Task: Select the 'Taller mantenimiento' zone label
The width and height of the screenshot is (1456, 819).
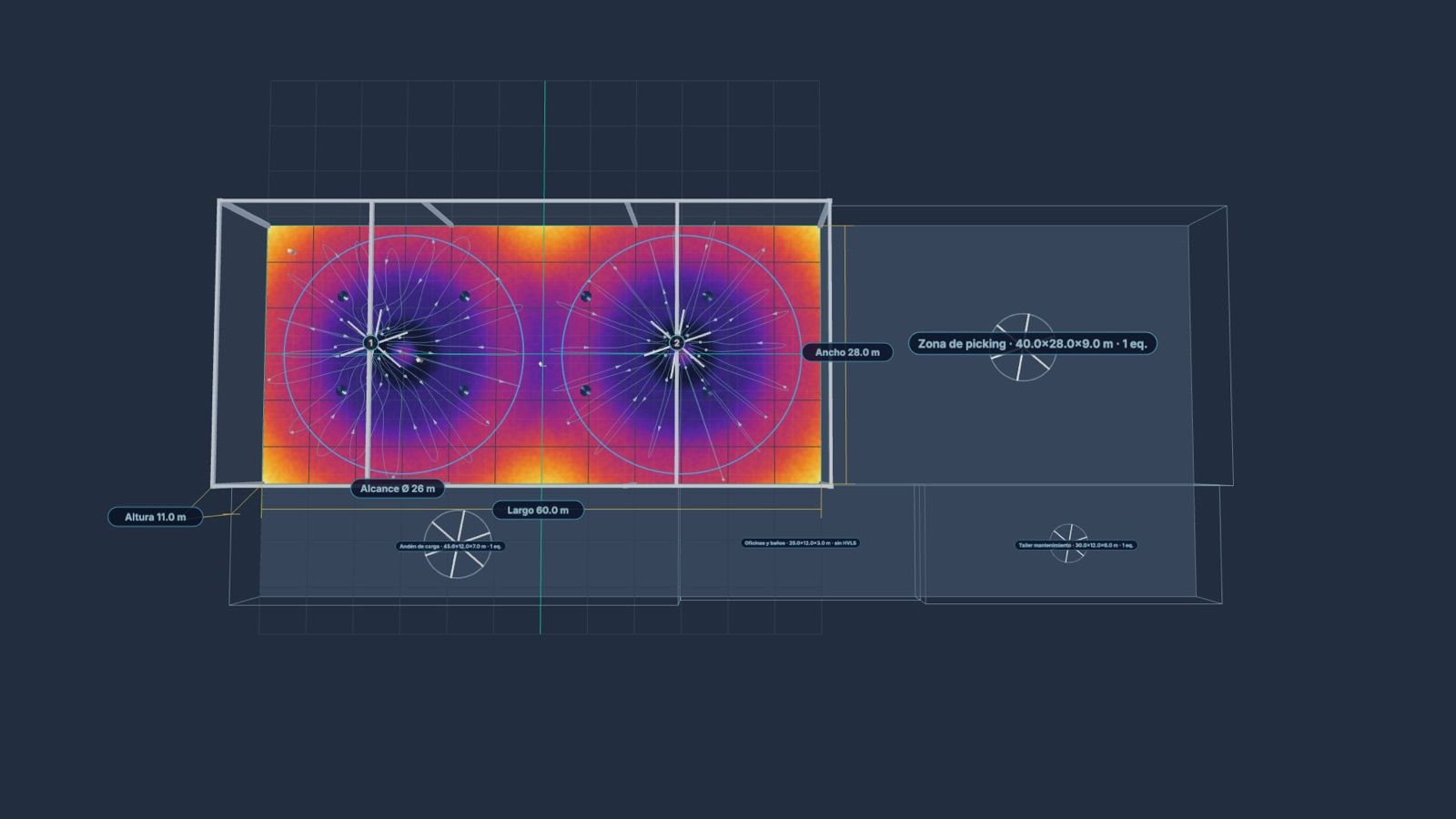Action: click(1076, 545)
